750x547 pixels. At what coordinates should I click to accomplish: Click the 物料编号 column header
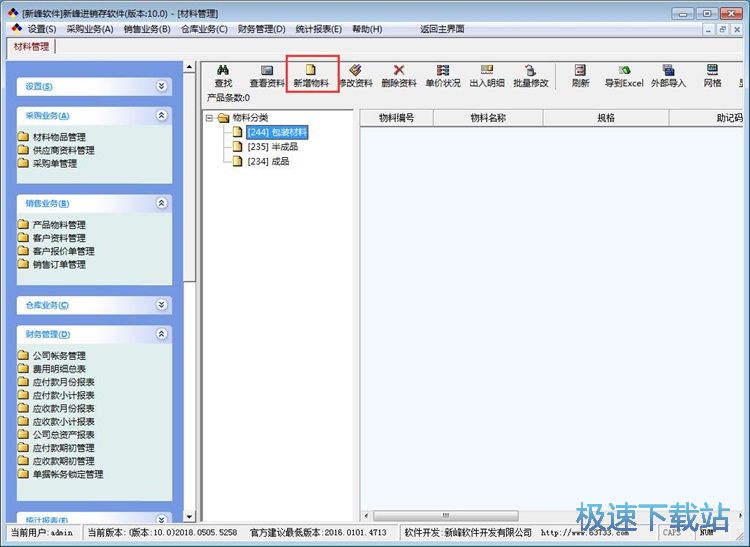(396, 118)
